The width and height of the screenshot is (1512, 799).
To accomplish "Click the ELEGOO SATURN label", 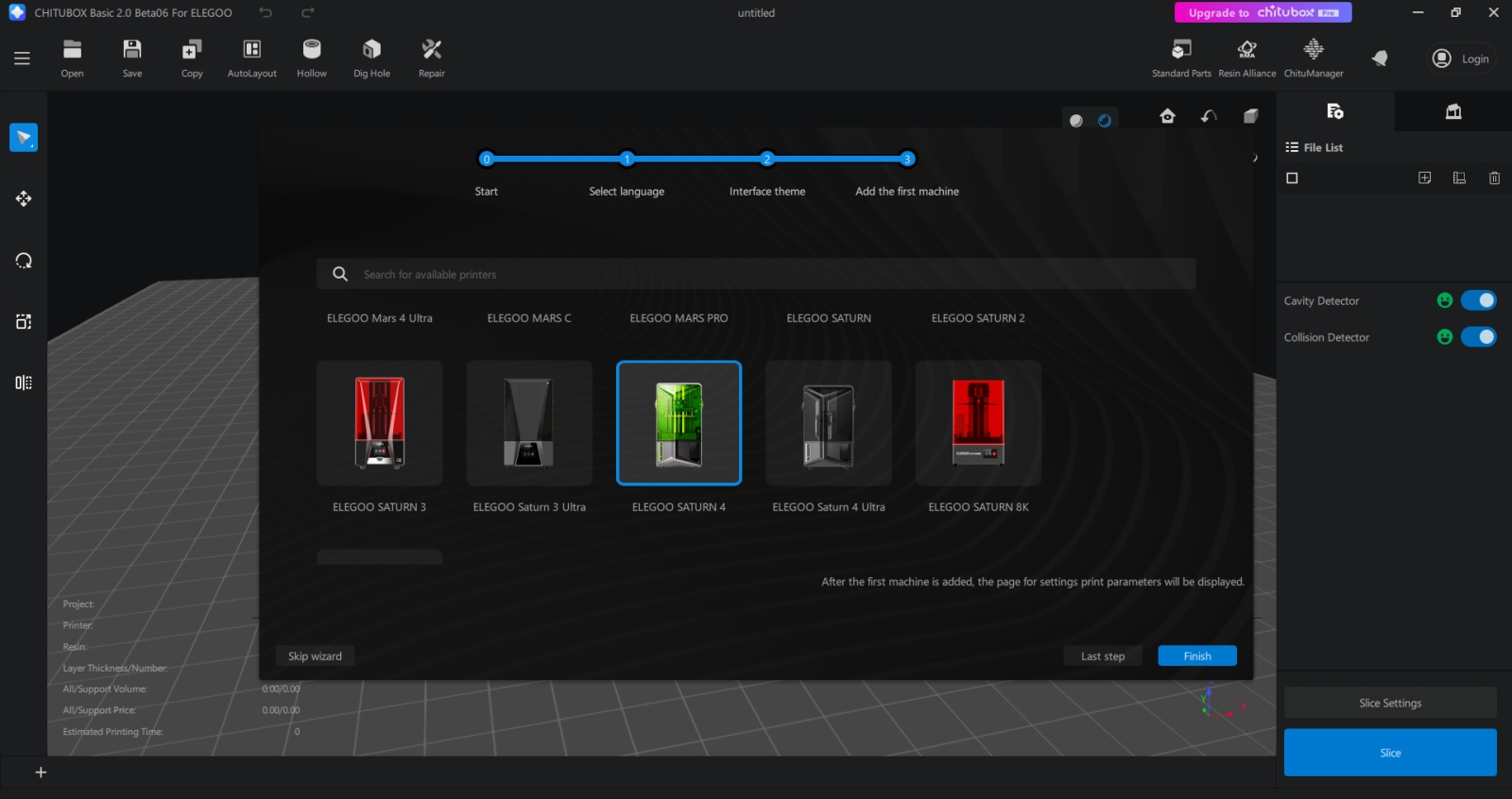I will point(829,318).
